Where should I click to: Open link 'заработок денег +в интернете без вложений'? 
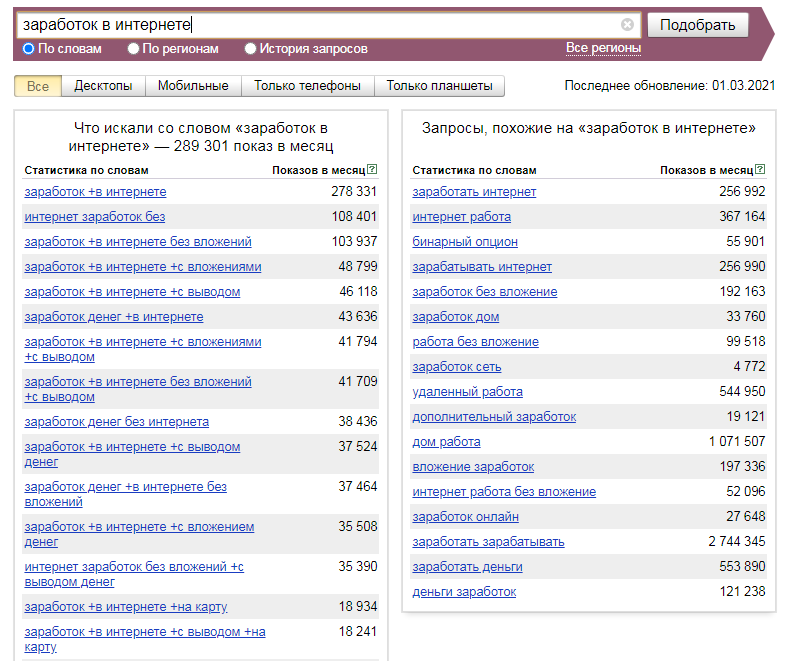tap(126, 494)
